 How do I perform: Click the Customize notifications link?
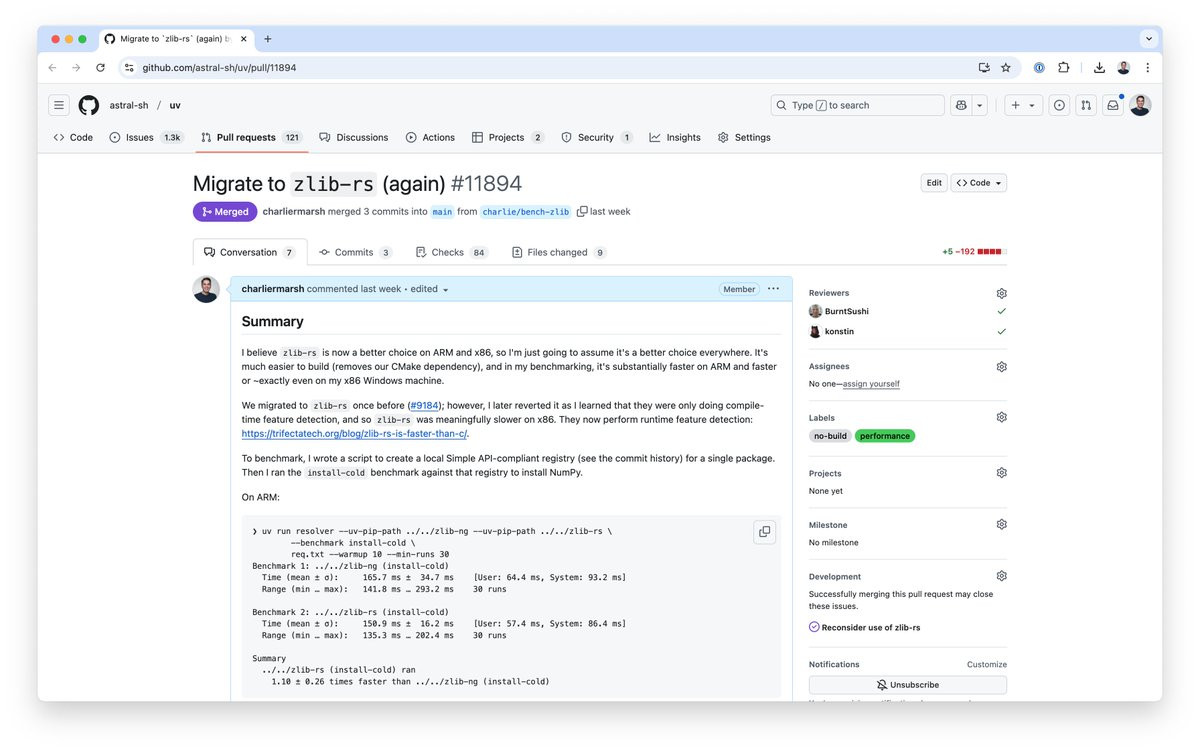[x=987, y=664]
